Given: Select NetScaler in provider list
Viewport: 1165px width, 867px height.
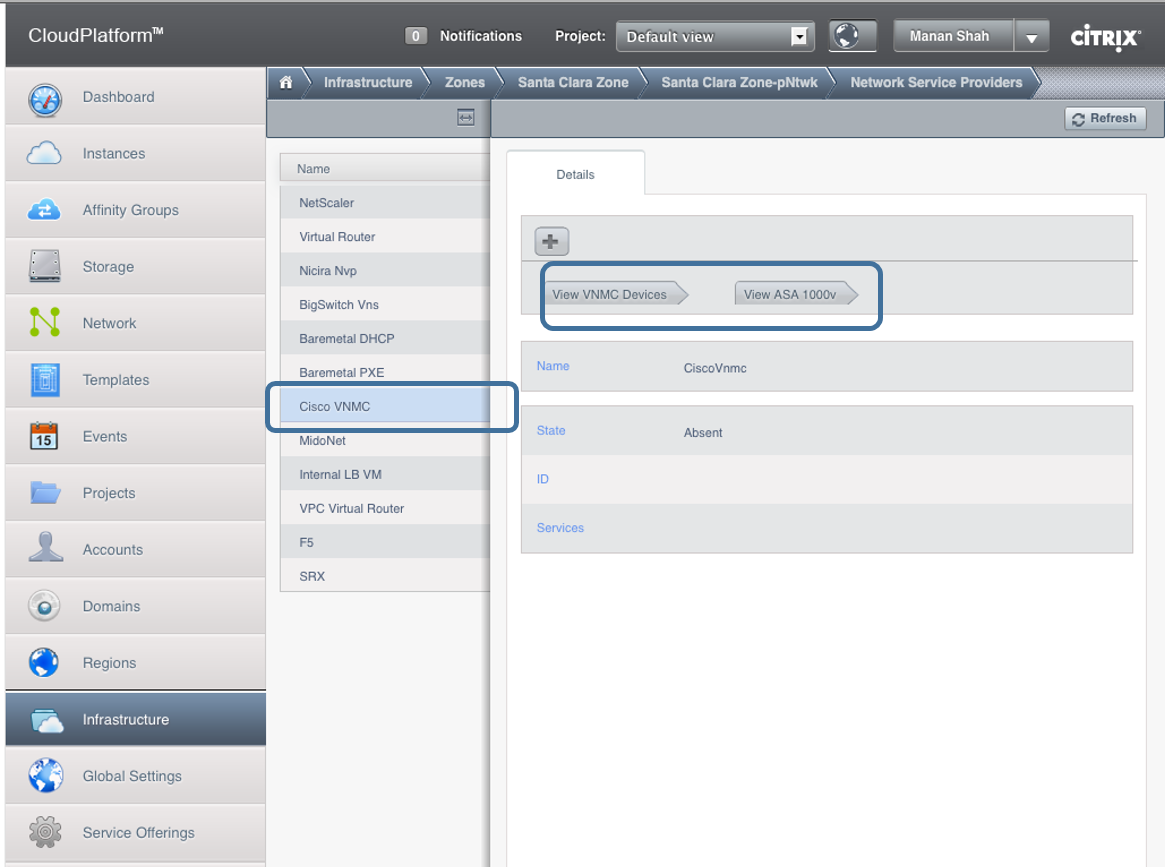Looking at the screenshot, I should (x=326, y=203).
